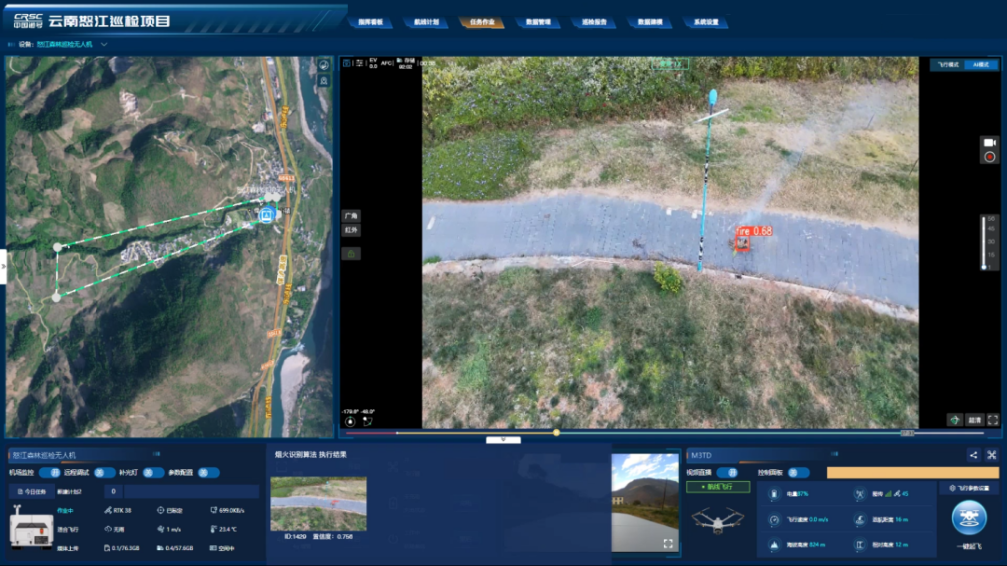Click the fire 0.68 detection box
Screen dimensions: 1007x566
point(742,242)
